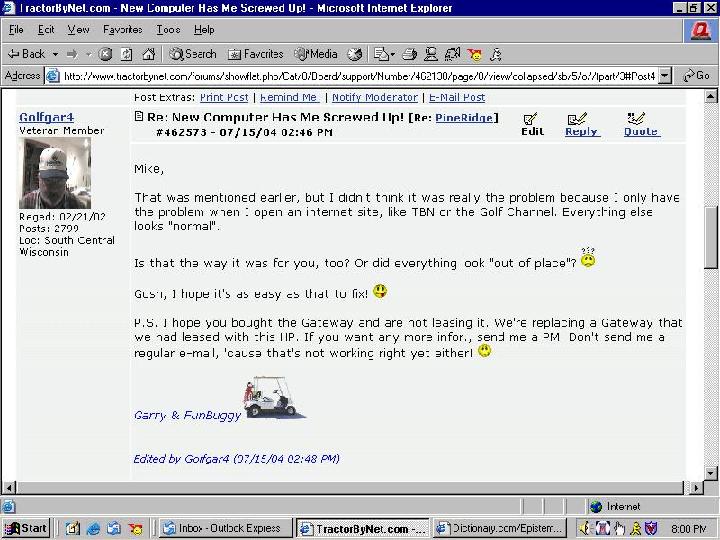Go back using the Back button
This screenshot has height=540, width=720.
click(27, 54)
